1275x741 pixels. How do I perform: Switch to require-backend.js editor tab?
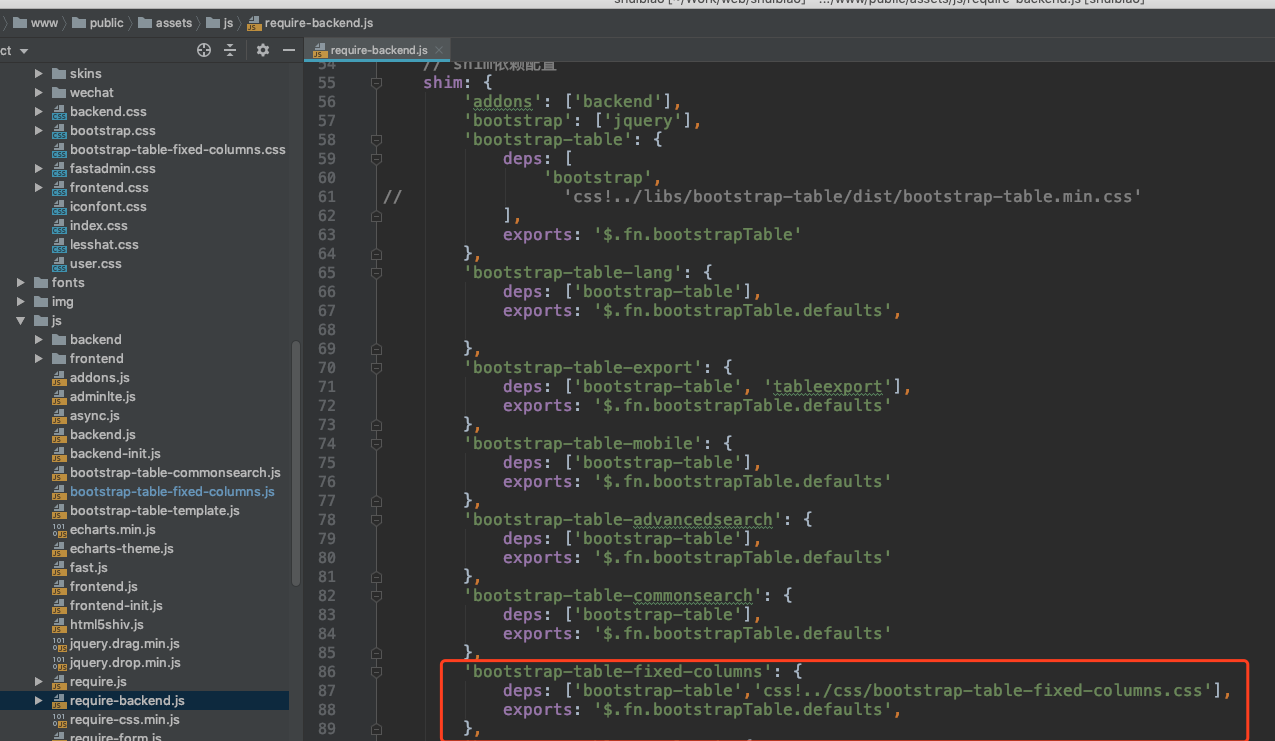[378, 50]
